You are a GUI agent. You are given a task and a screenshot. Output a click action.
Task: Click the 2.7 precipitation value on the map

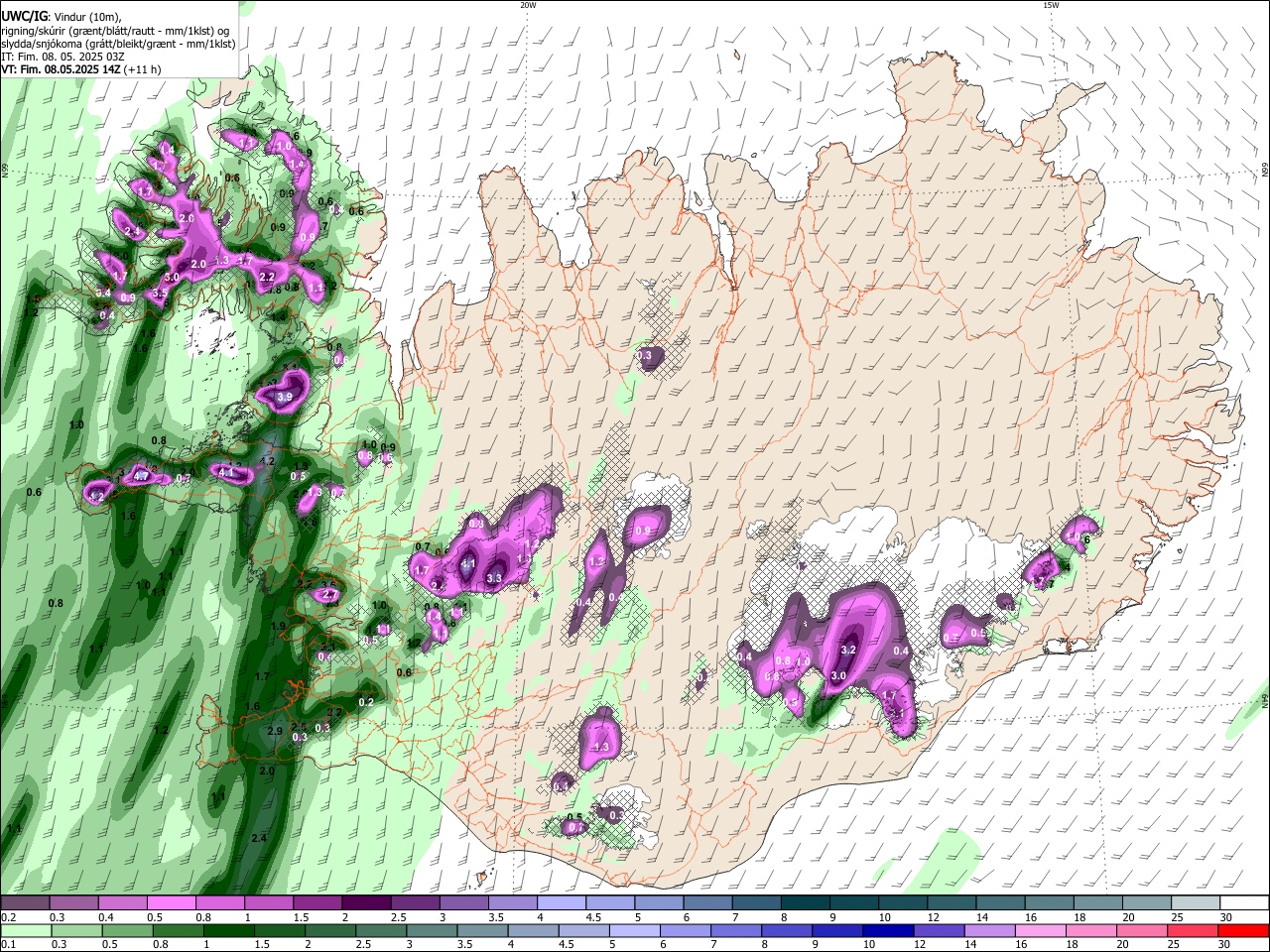point(331,595)
